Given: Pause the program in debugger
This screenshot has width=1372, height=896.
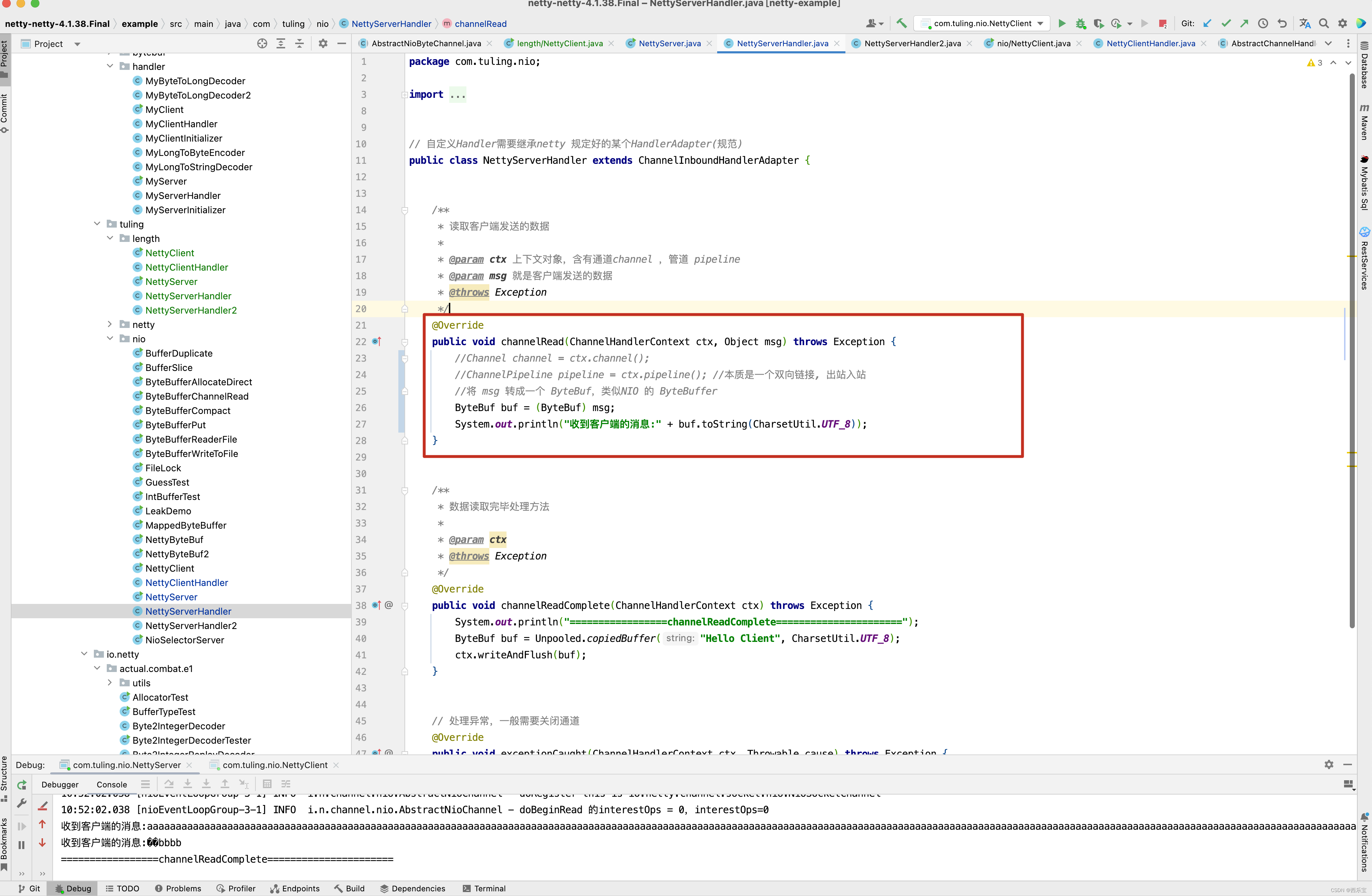Looking at the screenshot, I should (21, 845).
